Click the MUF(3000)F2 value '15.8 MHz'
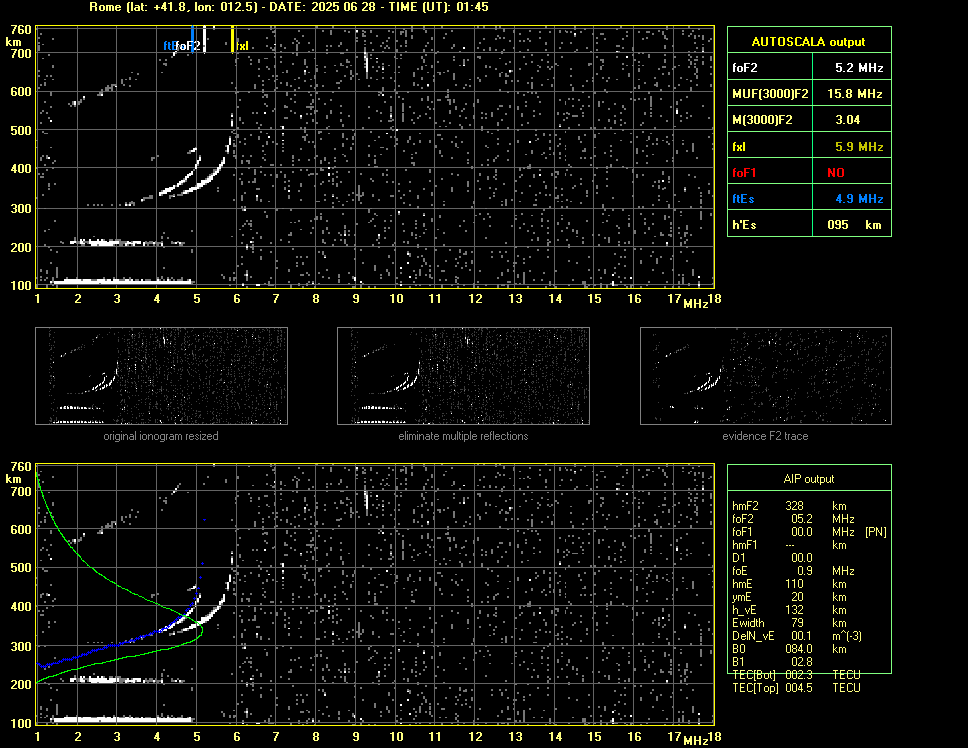This screenshot has height=748, width=968. [x=855, y=94]
